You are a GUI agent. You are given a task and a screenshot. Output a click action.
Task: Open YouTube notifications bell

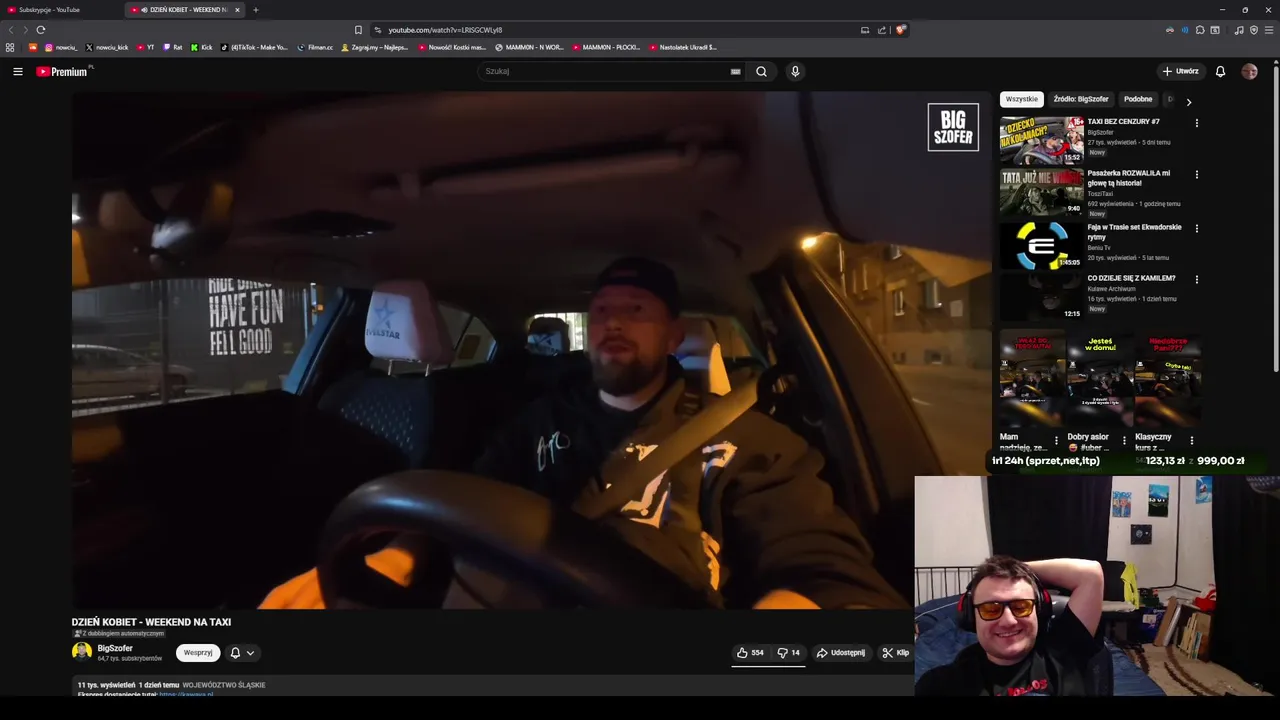1220,71
